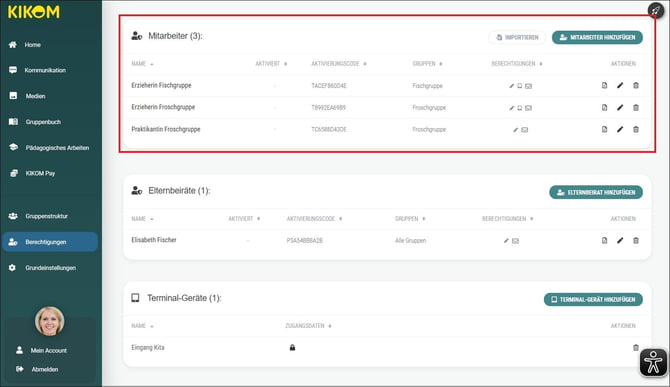670x387 pixels.
Task: Open Mein Account link
Action: coord(42,350)
